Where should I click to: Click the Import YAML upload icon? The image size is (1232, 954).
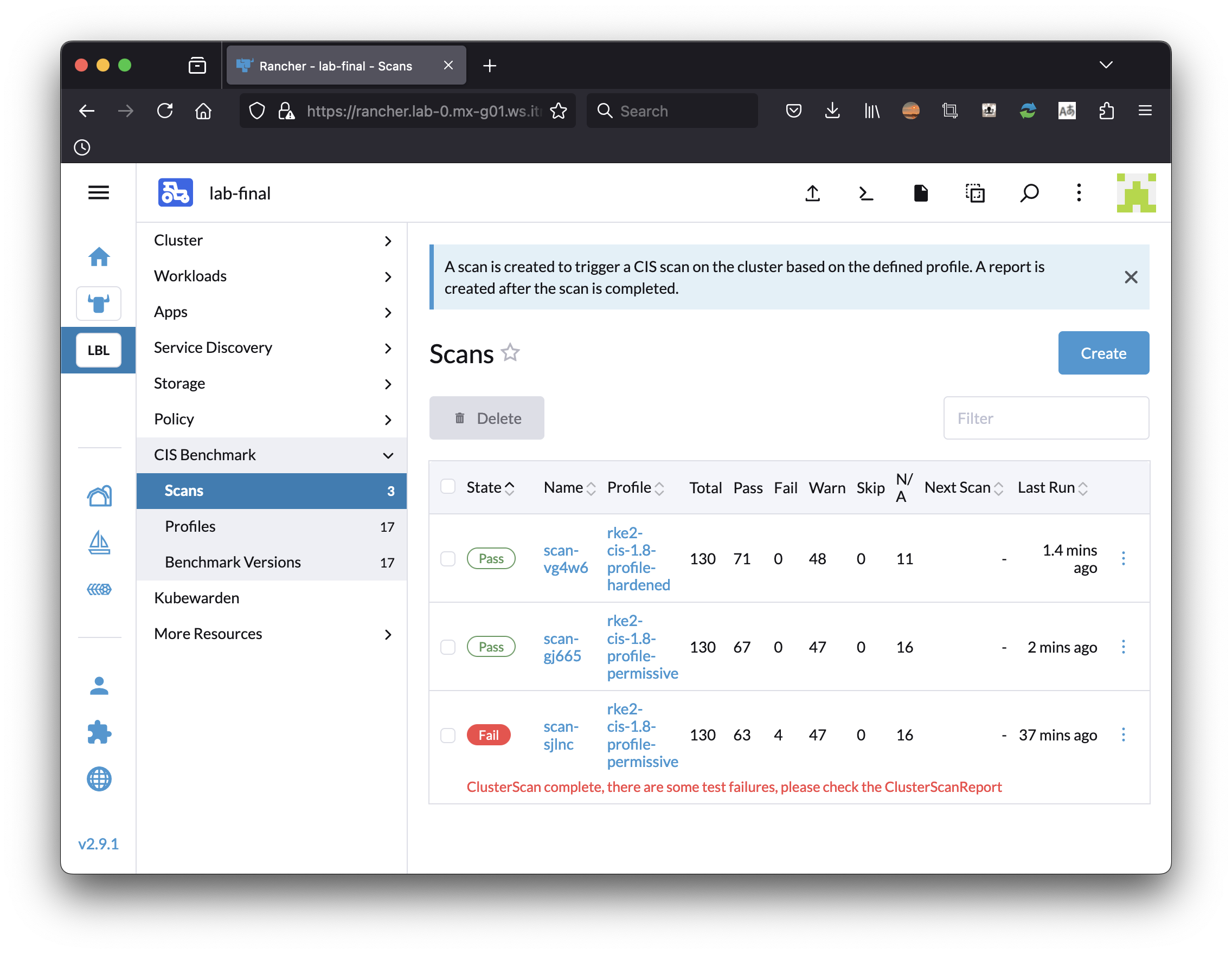pos(812,194)
